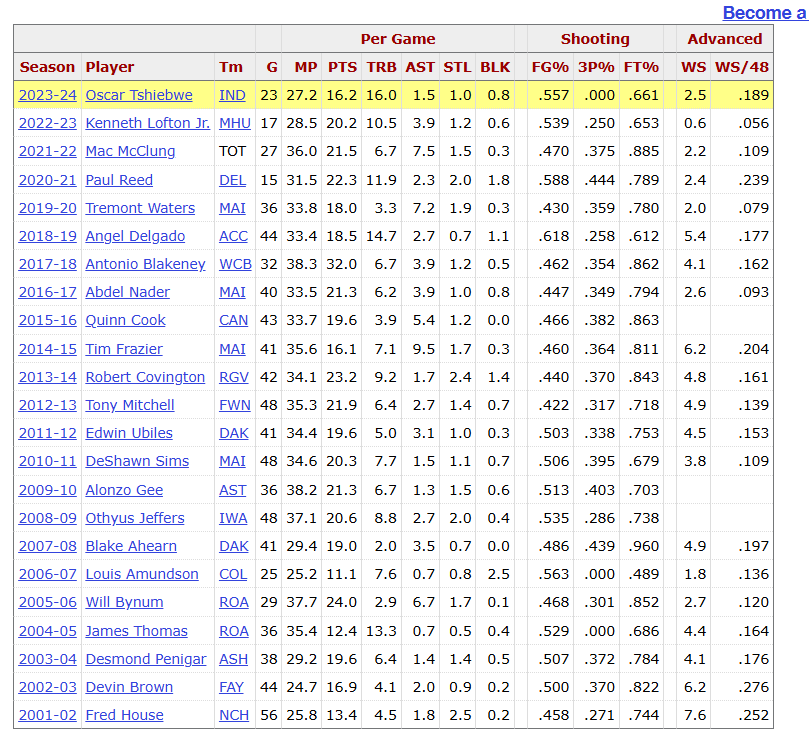Image resolution: width=809 pixels, height=746 pixels.
Task: Sort the table by TRB column
Action: click(x=381, y=67)
